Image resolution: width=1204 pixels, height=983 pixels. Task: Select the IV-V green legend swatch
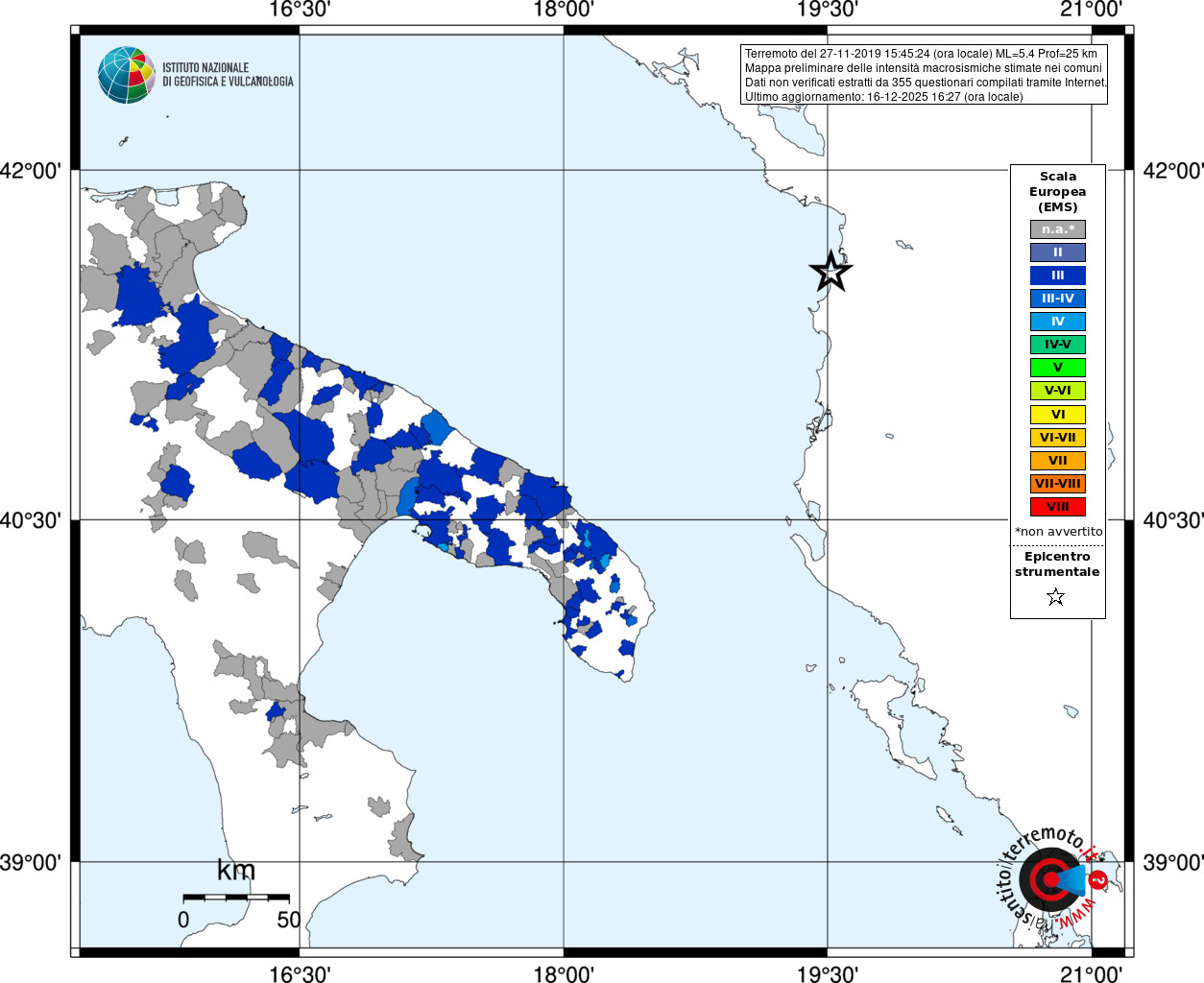pos(1058,345)
